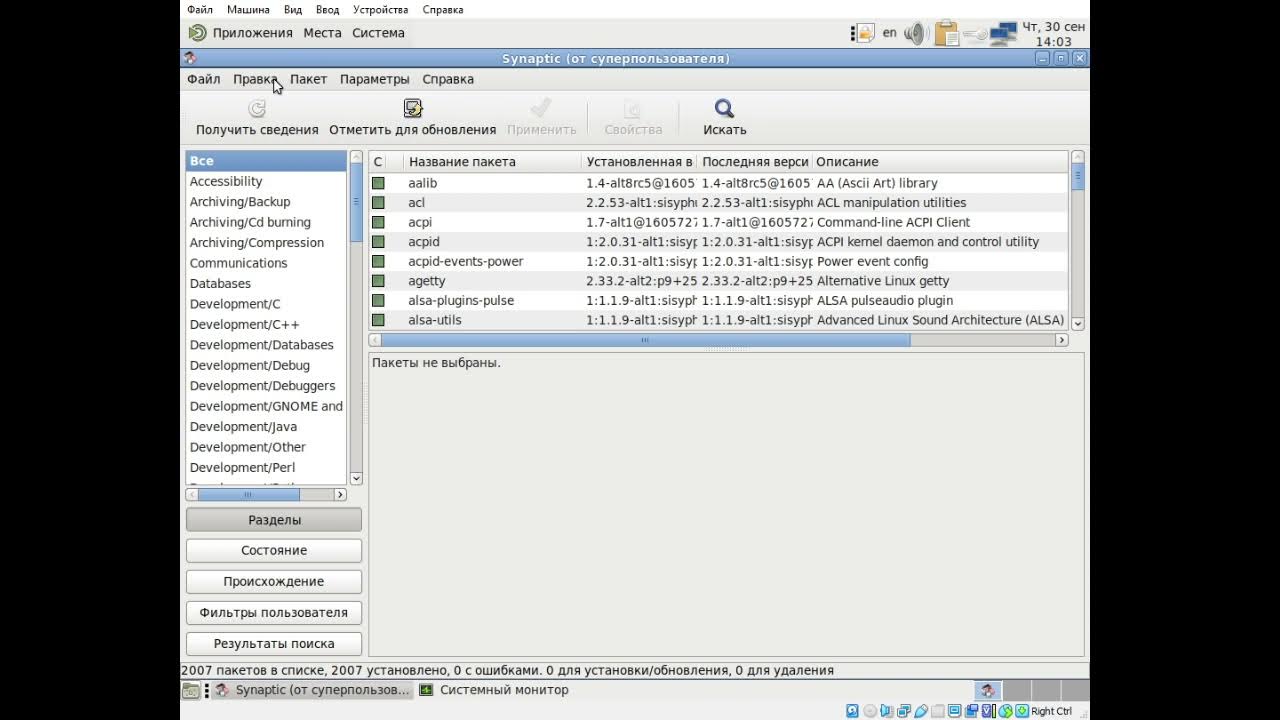Select the alsa-utils package row name
This screenshot has width=1280, height=720.
[x=435, y=320]
